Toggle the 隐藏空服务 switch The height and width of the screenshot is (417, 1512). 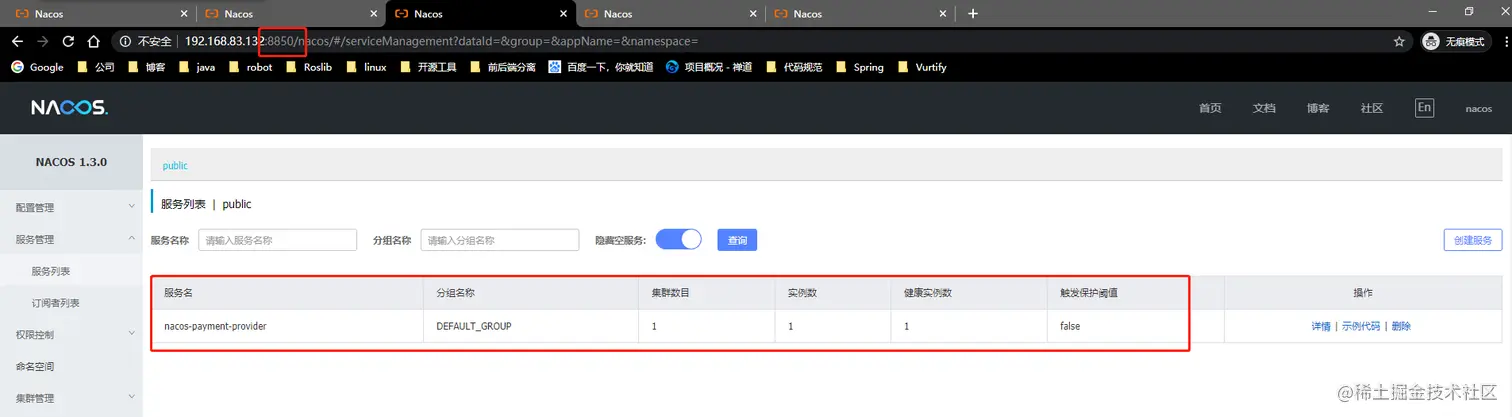(x=678, y=240)
